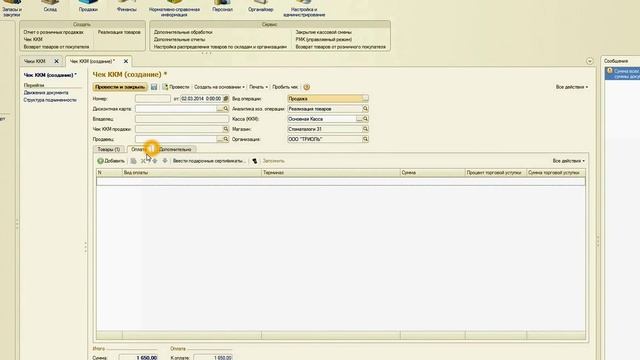The image size is (640, 360).
Task: Close the Чек ККМ (создание) tab
Action: [x=126, y=61]
